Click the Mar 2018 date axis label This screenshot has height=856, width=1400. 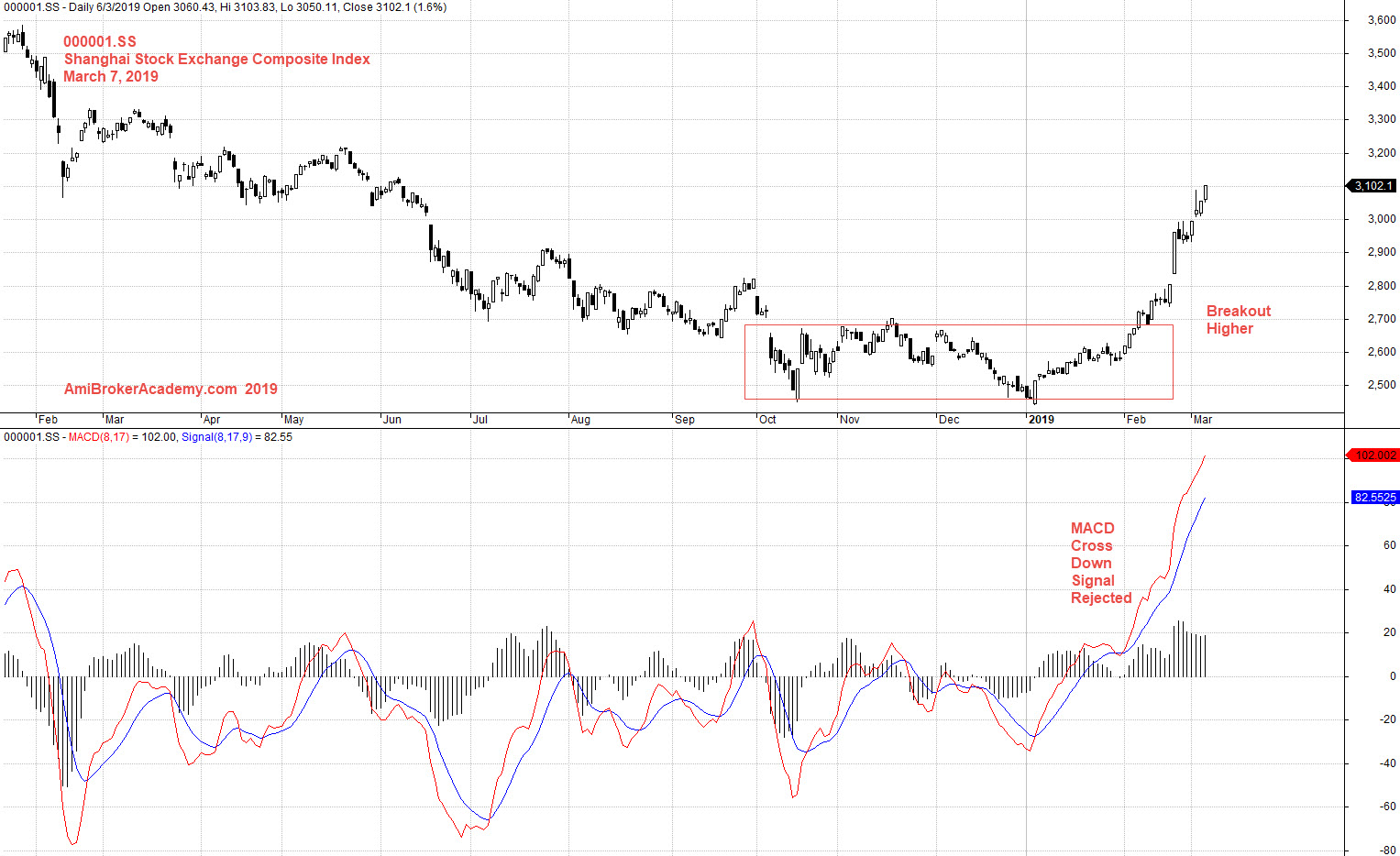(x=114, y=420)
